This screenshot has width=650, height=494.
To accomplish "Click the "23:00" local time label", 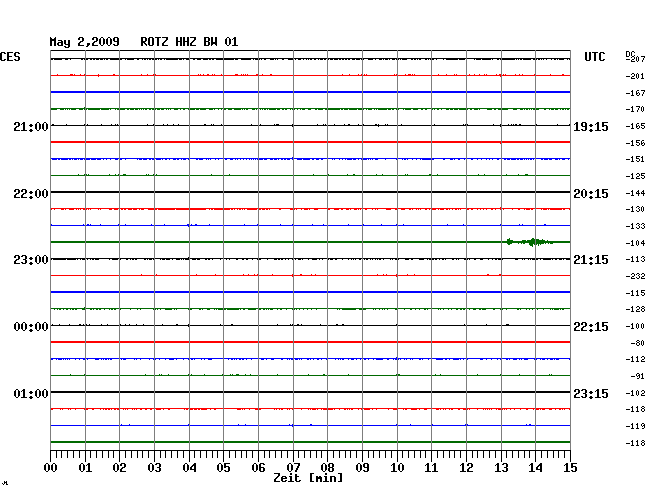I will click(x=31, y=260).
